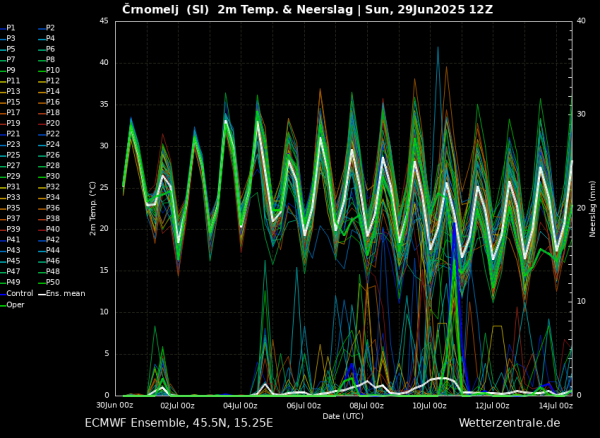Viewport: 600px width, 438px height.
Task: Click the Oper legend entry
Action: (x=13, y=305)
